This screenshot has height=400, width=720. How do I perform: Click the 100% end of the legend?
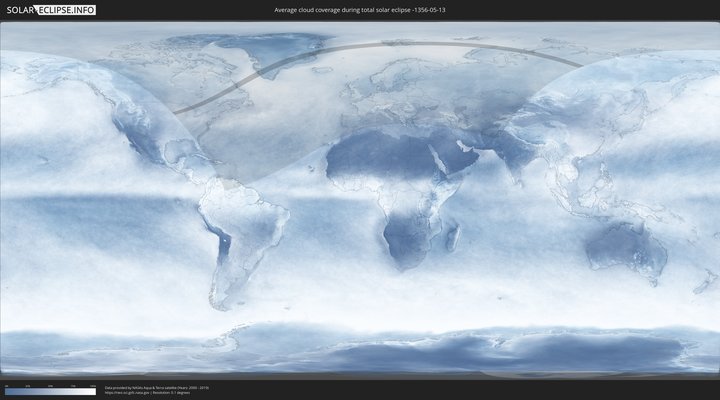95,392
